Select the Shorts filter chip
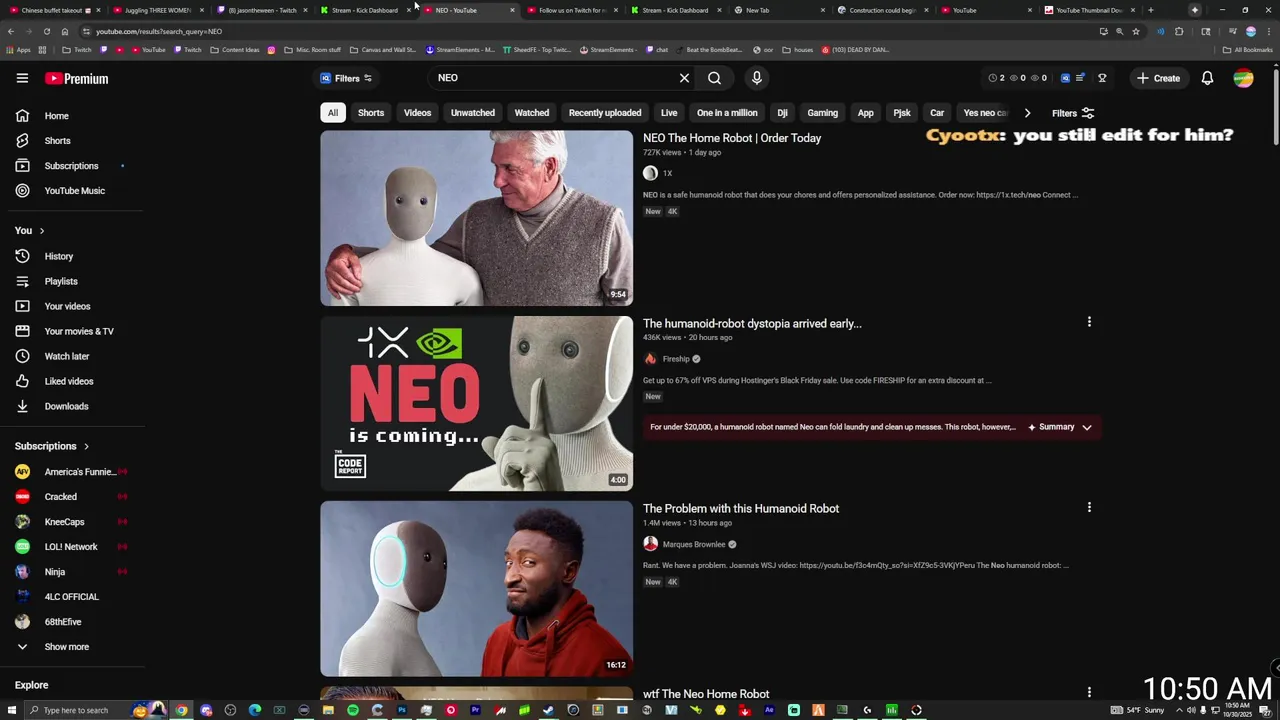The height and width of the screenshot is (720, 1280). 371,113
